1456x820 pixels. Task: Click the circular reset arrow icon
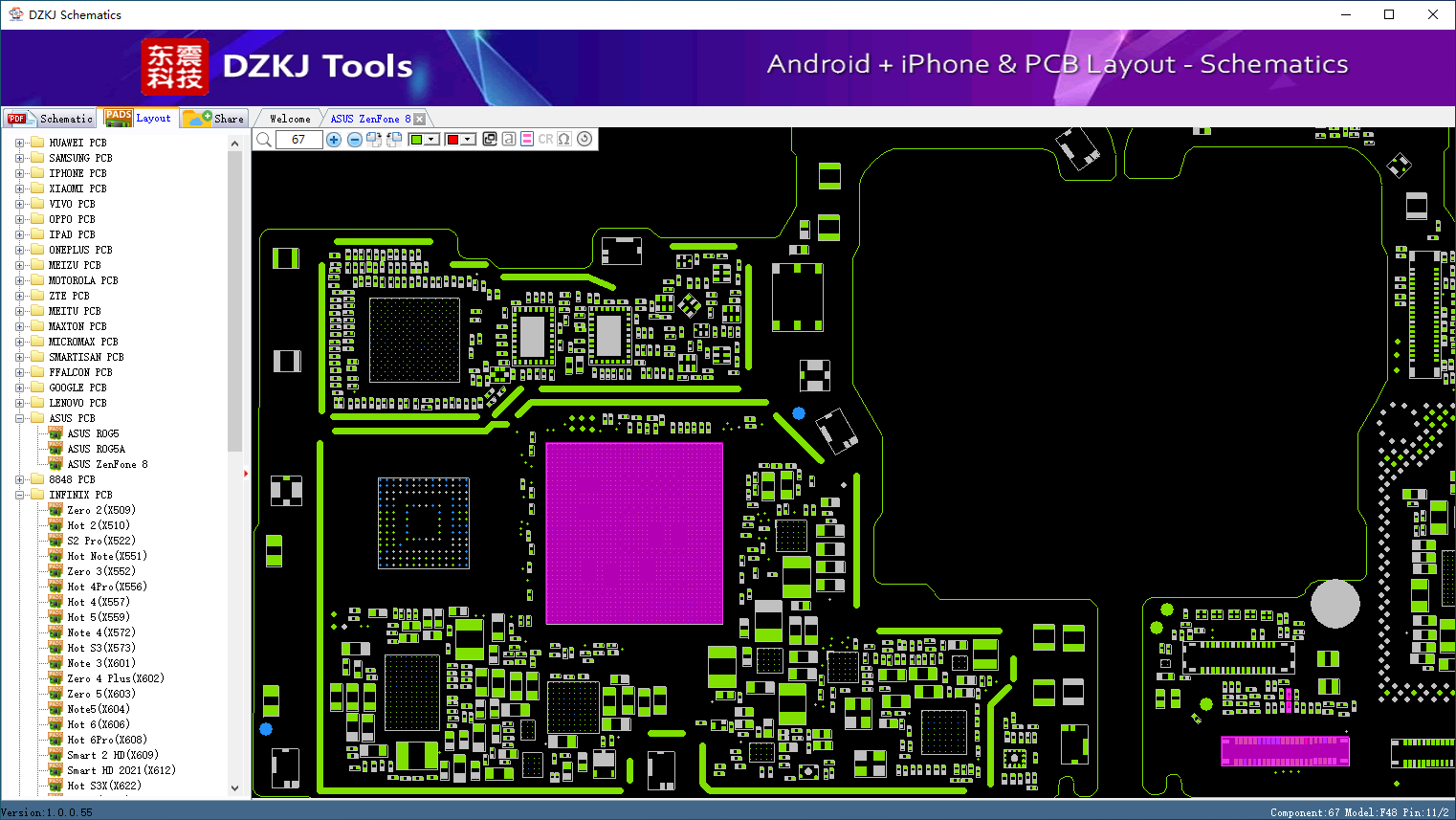(x=585, y=140)
